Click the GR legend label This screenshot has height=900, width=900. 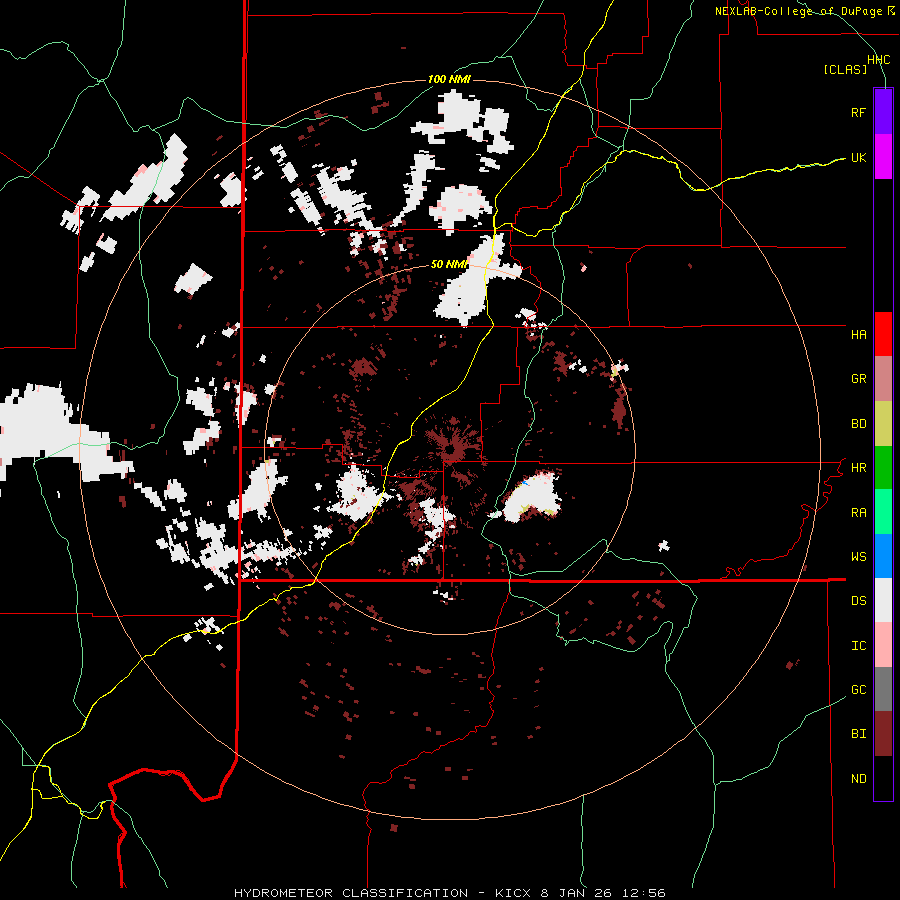[x=859, y=379]
